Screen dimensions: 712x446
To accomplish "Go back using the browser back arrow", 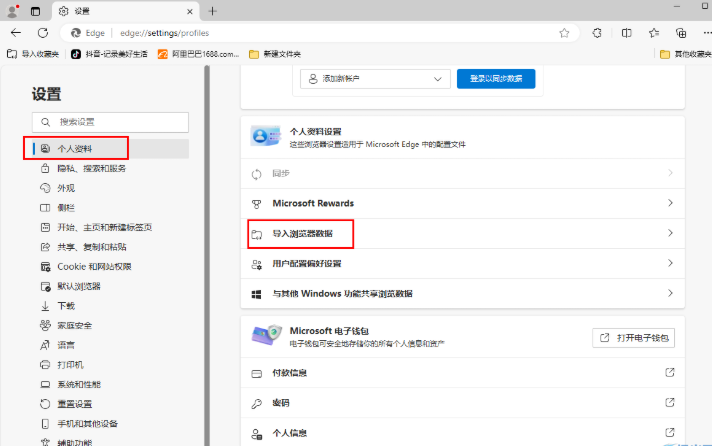I will click(16, 33).
